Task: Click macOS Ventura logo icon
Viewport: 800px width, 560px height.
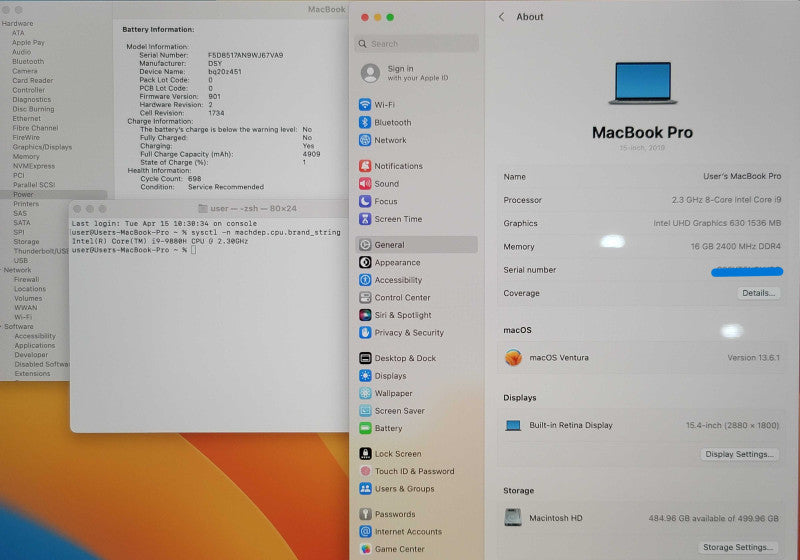Action: click(513, 358)
